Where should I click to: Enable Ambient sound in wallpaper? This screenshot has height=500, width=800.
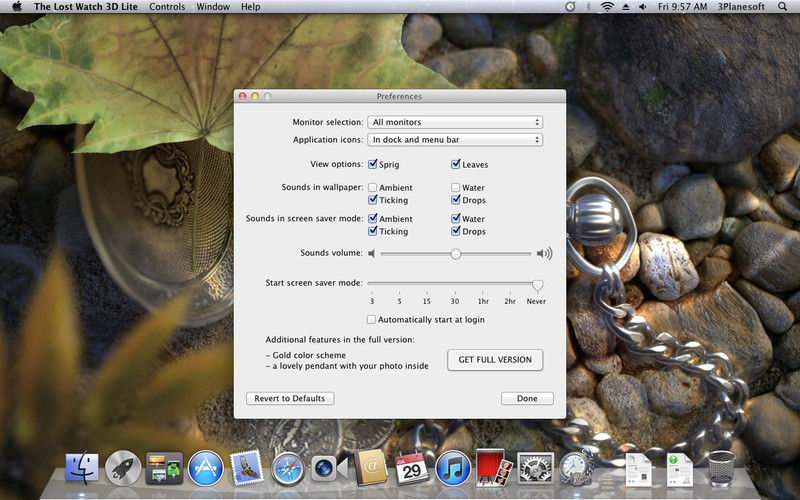[x=372, y=188]
